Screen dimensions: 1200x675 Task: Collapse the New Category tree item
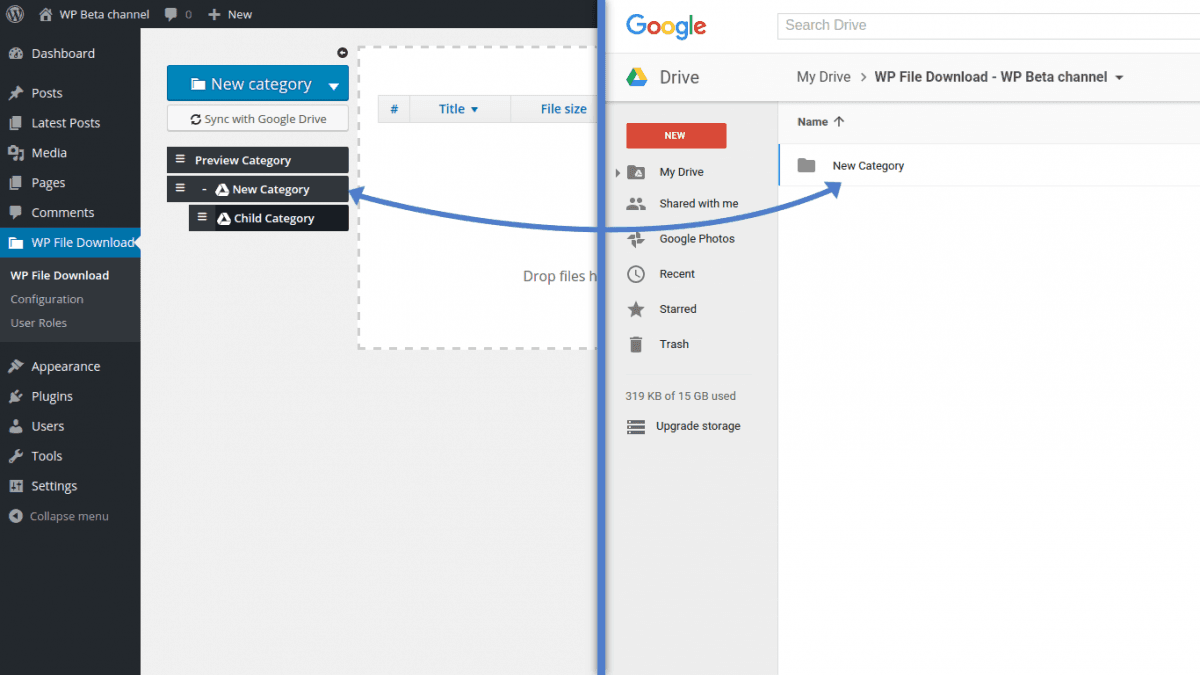pyautogui.click(x=204, y=189)
